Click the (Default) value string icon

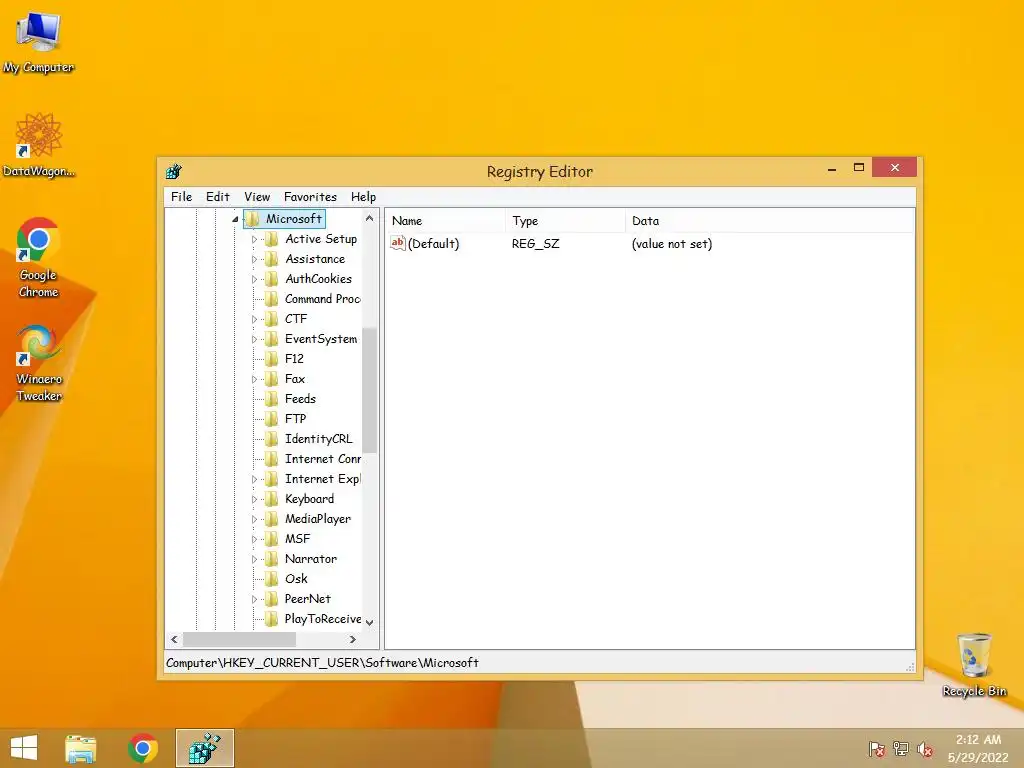pyautogui.click(x=398, y=243)
